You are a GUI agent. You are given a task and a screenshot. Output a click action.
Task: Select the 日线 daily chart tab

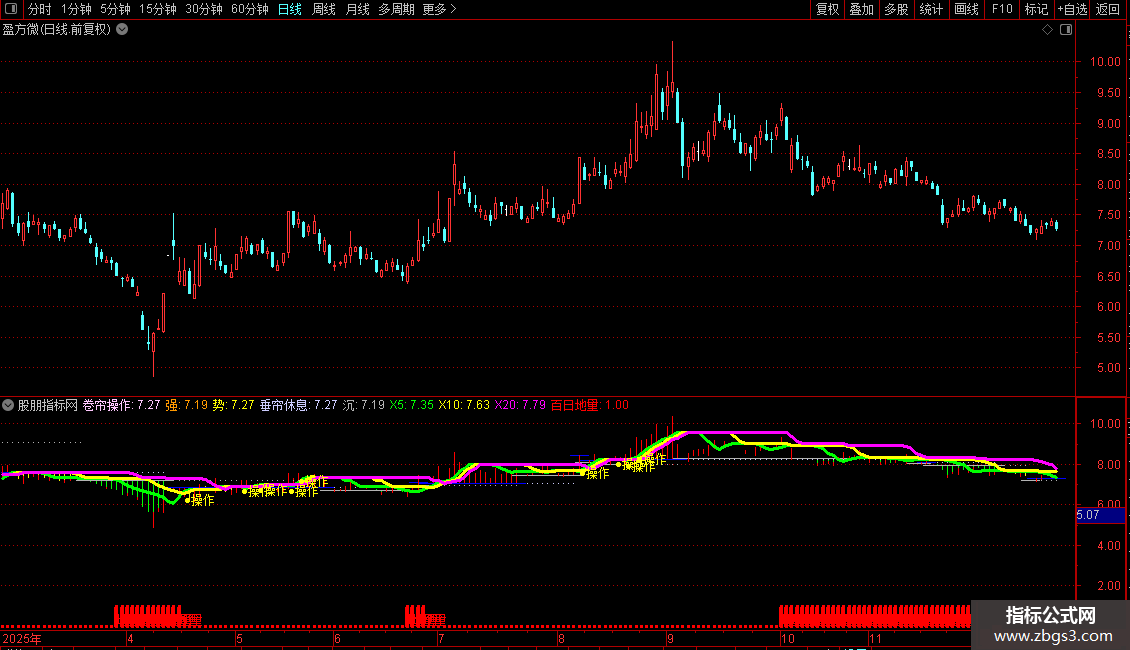coord(290,9)
